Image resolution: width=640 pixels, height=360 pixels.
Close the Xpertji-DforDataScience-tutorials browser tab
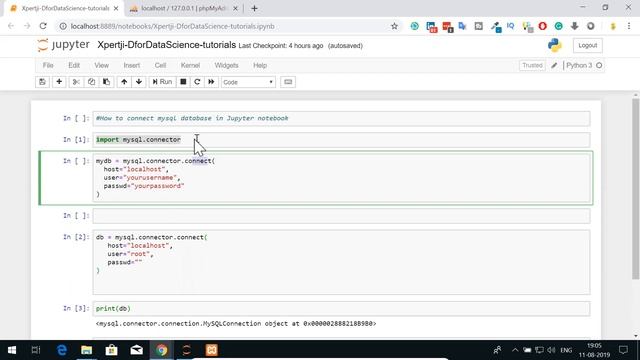point(116,8)
